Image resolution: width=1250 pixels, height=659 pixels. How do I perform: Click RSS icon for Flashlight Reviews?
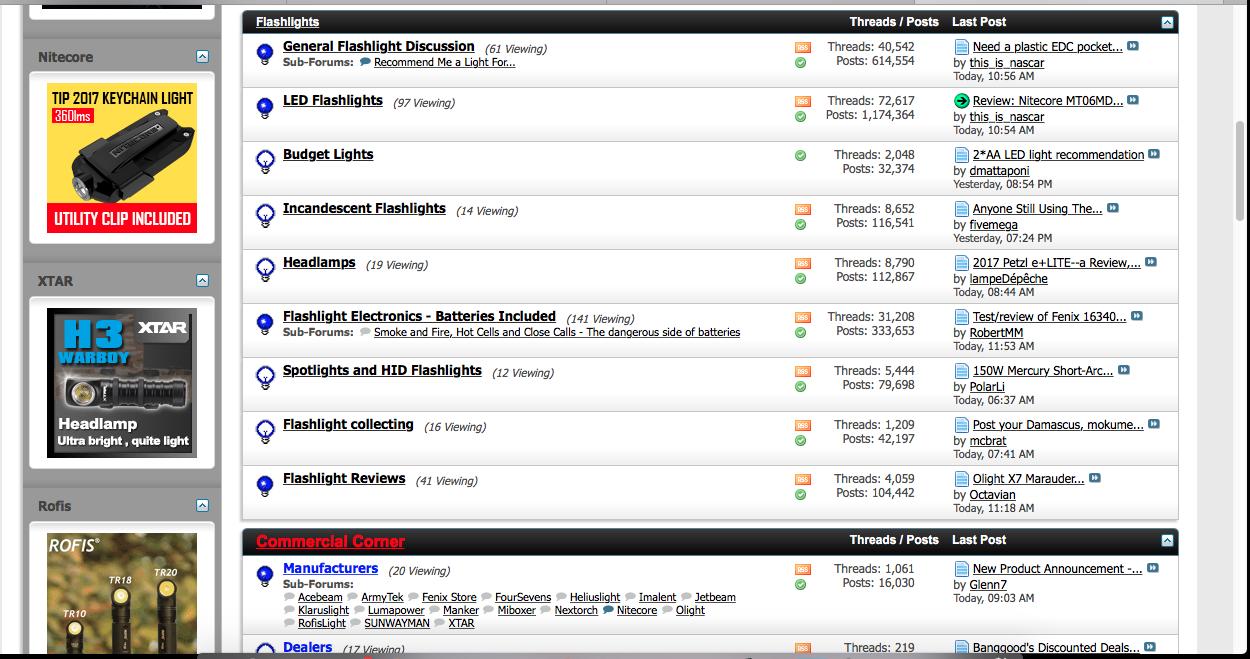[802, 479]
